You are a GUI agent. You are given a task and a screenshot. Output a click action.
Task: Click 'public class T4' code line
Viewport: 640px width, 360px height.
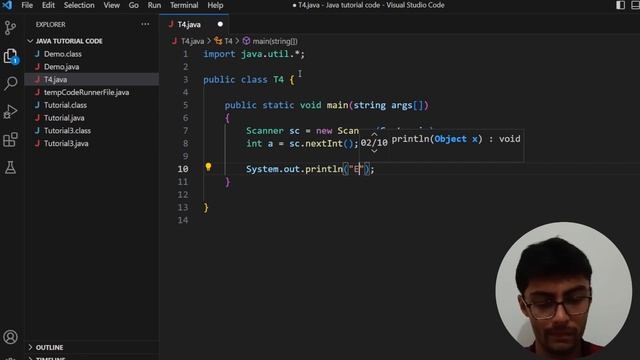pos(249,80)
